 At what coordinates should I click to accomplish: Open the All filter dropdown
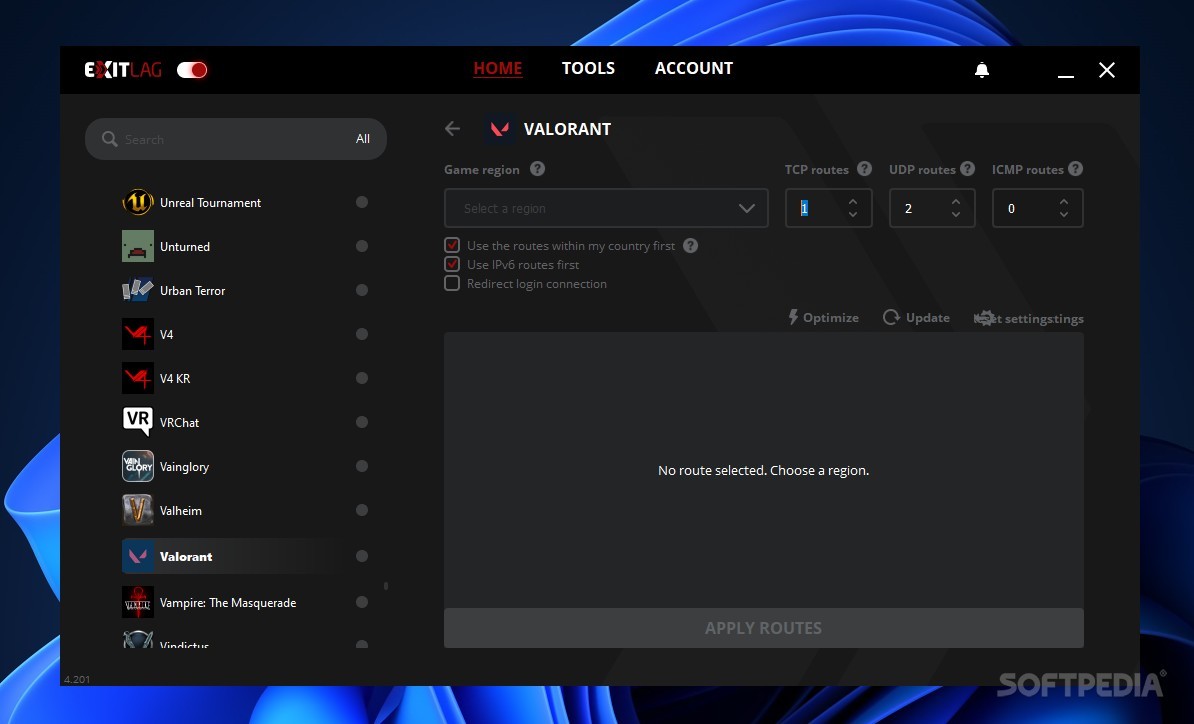[362, 139]
